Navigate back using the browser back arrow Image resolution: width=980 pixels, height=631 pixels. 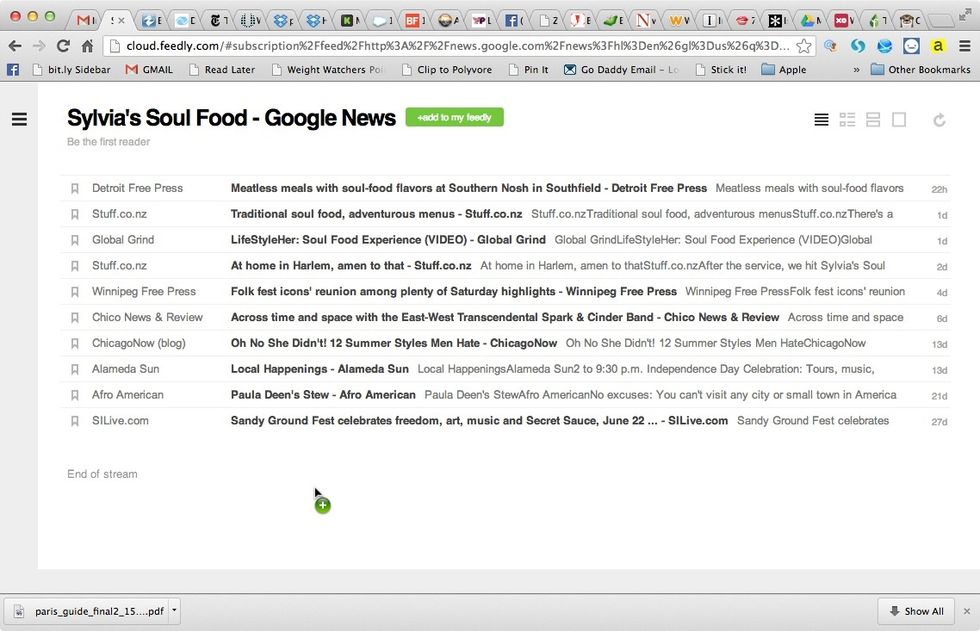(x=15, y=45)
